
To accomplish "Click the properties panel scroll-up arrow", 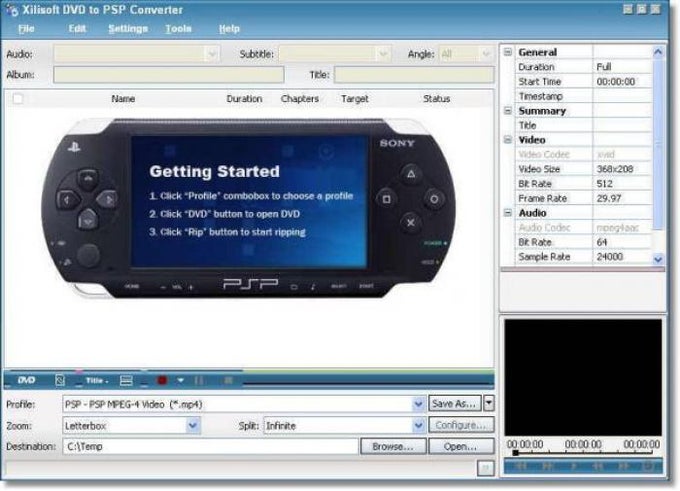I will coord(658,52).
